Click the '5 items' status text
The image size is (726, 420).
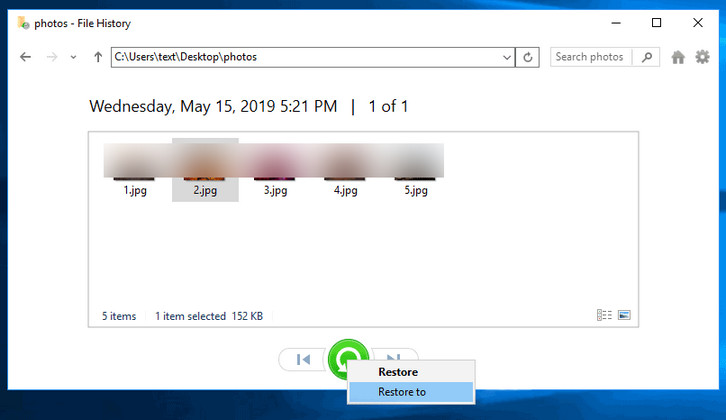point(119,316)
